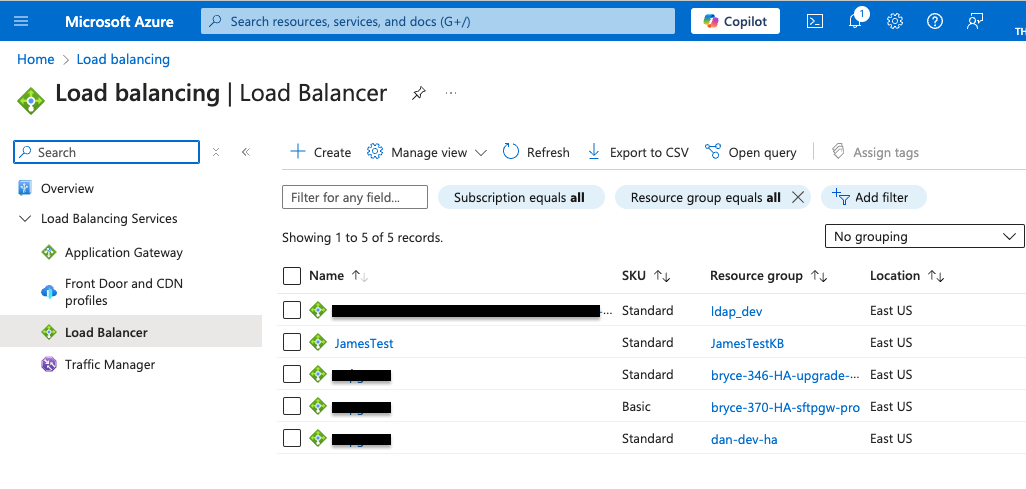Check the bryce-370-HA-sftpgw-pro row checkbox
1026x489 pixels.
click(292, 407)
